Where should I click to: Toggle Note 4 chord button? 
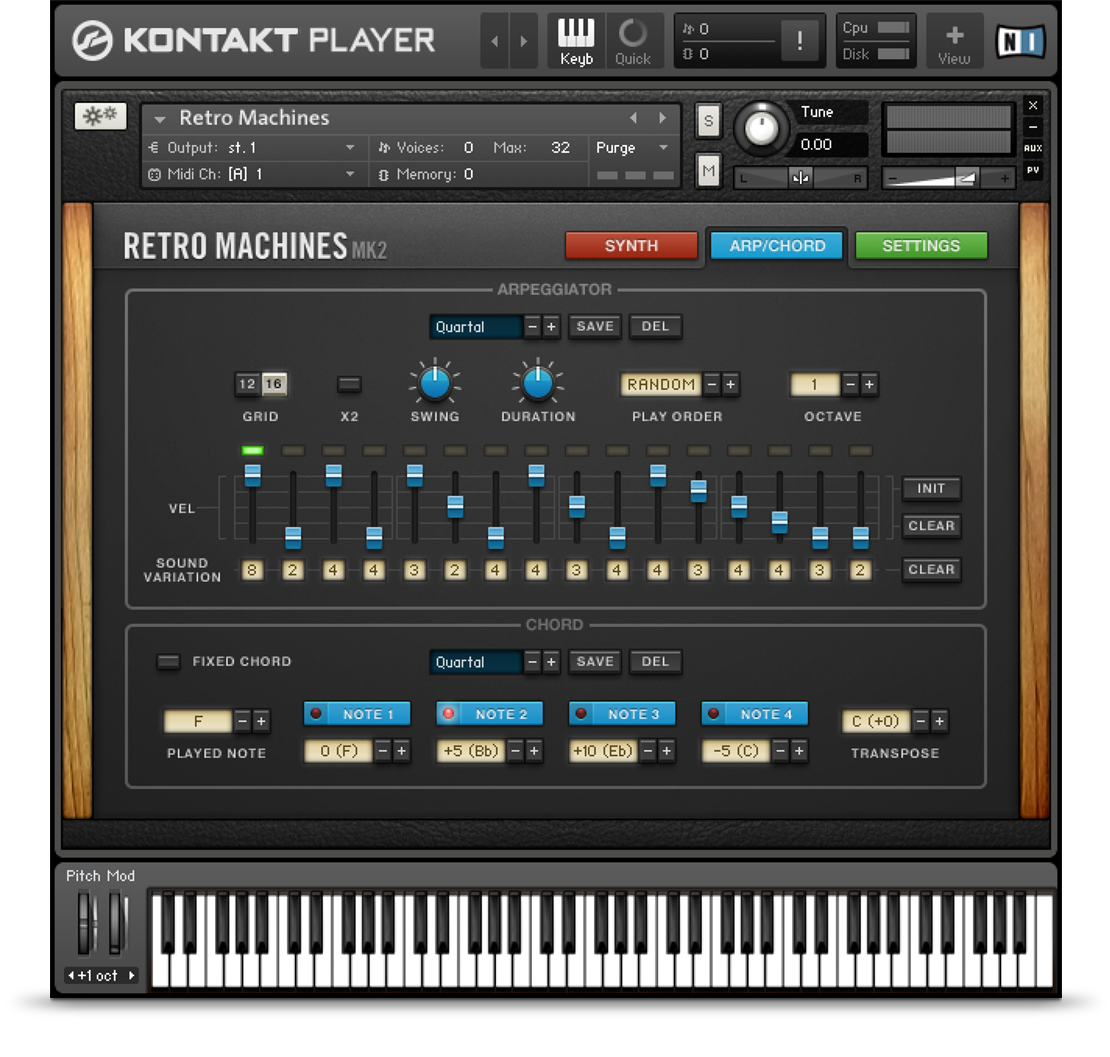755,714
